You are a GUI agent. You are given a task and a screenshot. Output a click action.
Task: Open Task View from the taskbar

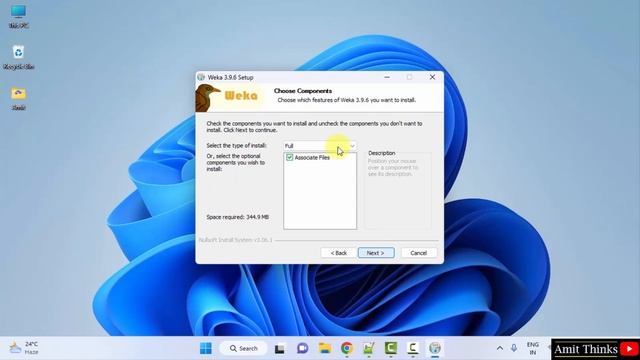pyautogui.click(x=280, y=349)
